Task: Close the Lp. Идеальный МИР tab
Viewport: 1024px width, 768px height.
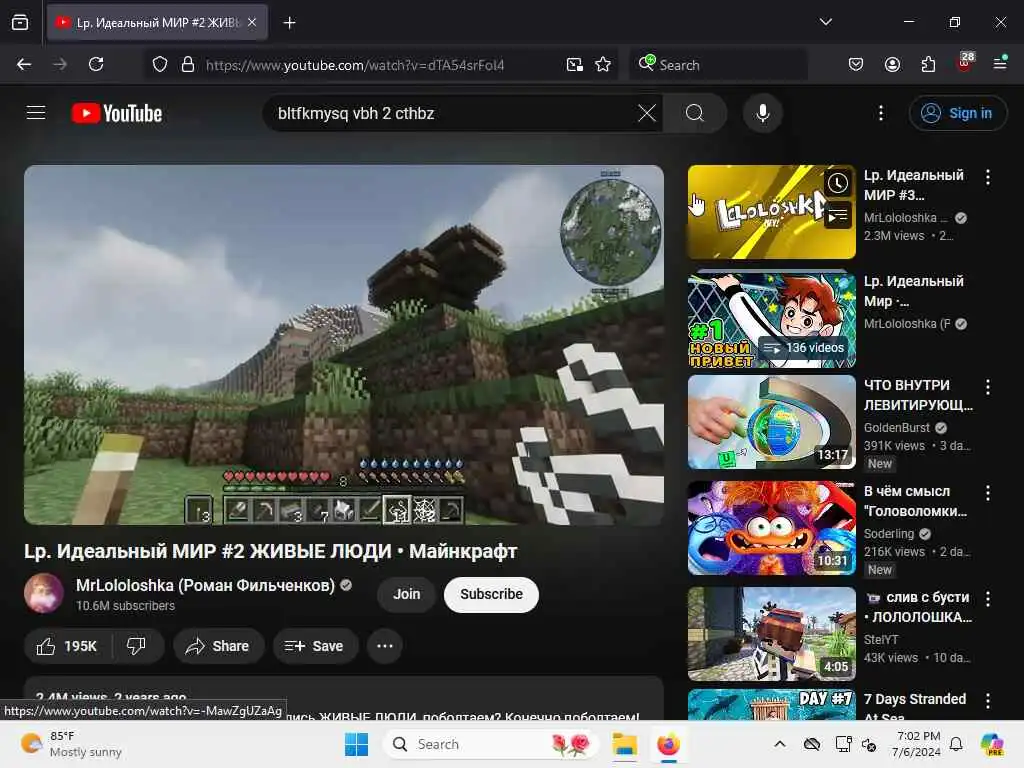Action: pos(252,22)
